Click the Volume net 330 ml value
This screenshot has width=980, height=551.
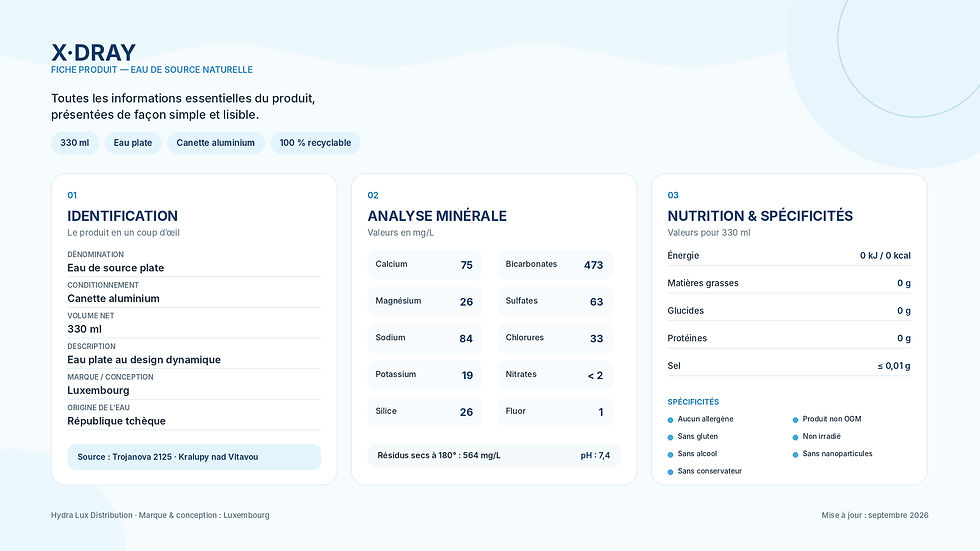tap(84, 329)
